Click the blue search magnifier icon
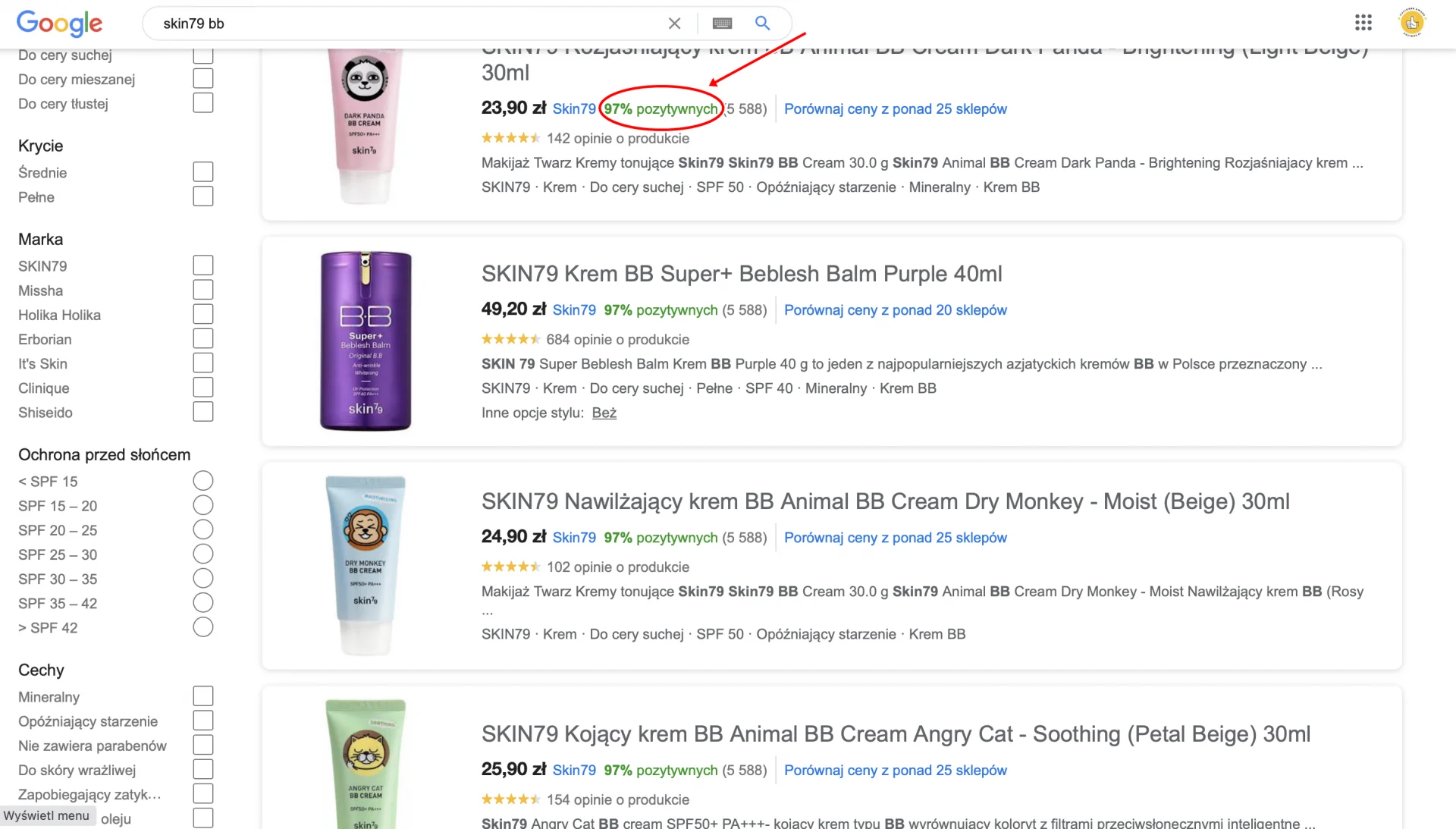Screen dimensions: 1456x829 [x=762, y=24]
